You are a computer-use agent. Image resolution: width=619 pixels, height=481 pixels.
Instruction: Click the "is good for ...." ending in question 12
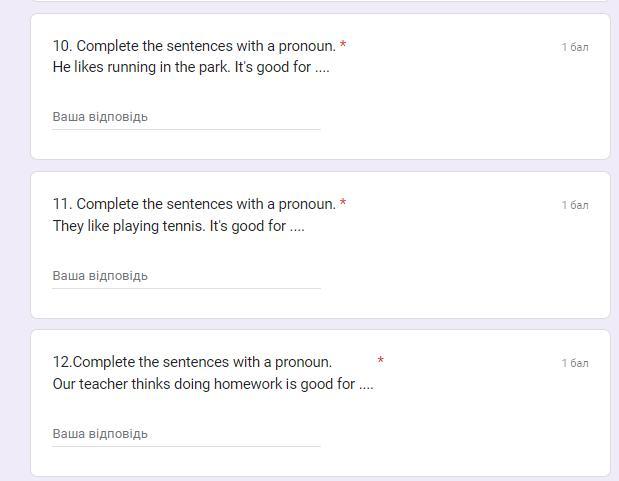click(329, 384)
